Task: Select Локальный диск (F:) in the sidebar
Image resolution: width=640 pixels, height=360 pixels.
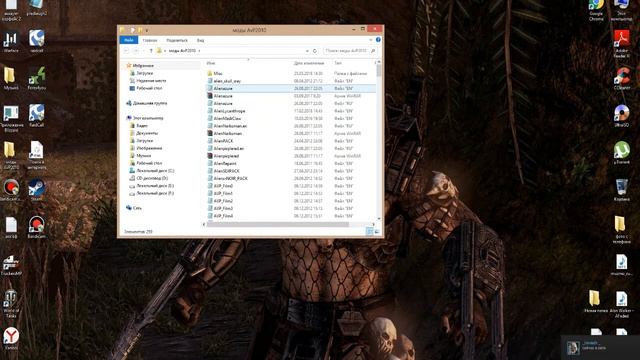Action: tap(155, 193)
